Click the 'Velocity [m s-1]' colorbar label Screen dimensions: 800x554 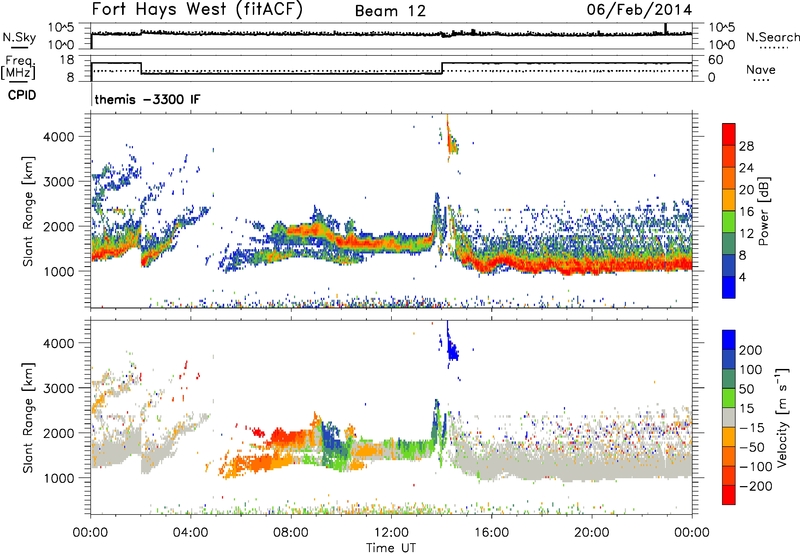pyautogui.click(x=782, y=417)
